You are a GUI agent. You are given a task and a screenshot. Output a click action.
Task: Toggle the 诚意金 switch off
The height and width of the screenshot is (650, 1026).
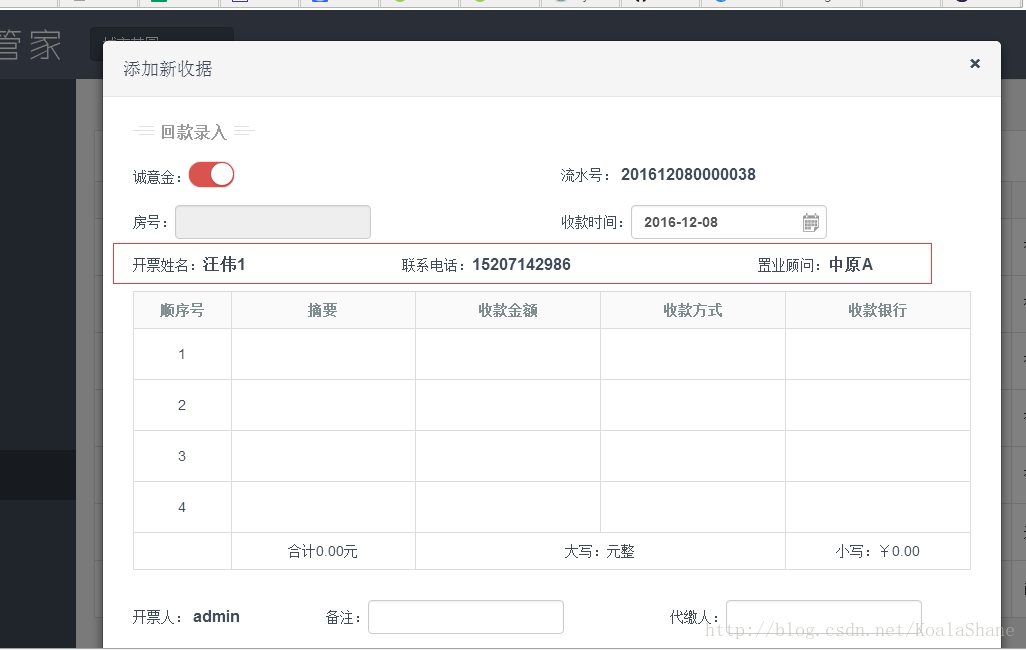tap(211, 175)
